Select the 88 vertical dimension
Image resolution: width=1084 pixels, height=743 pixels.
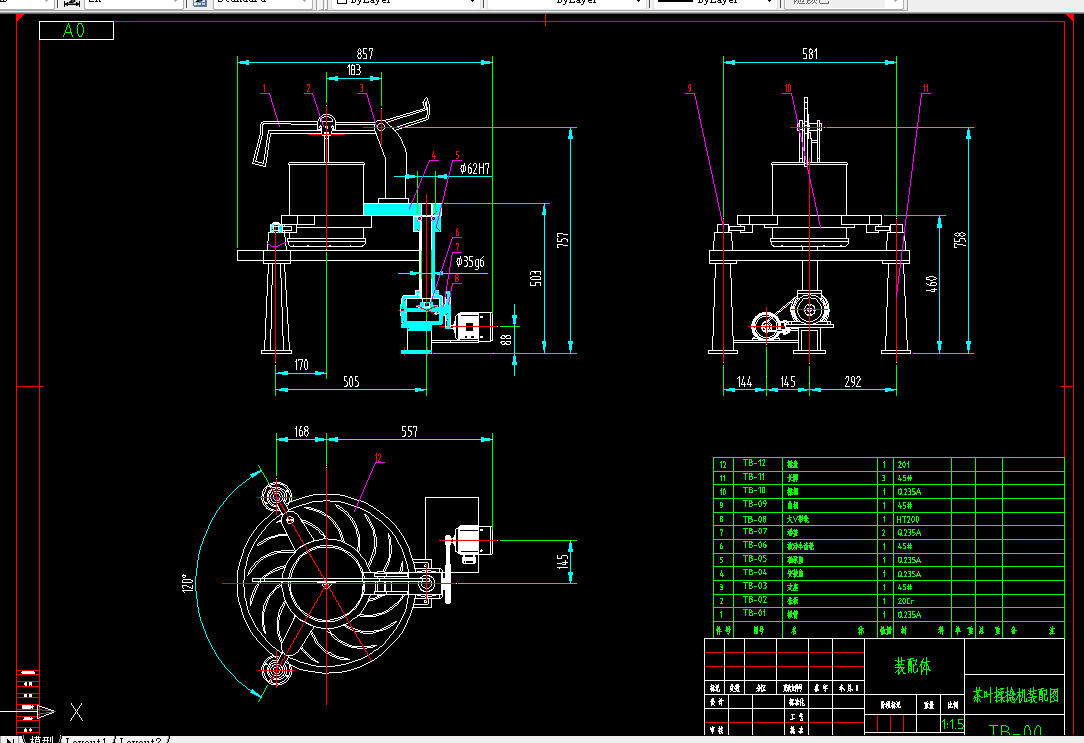(506, 339)
